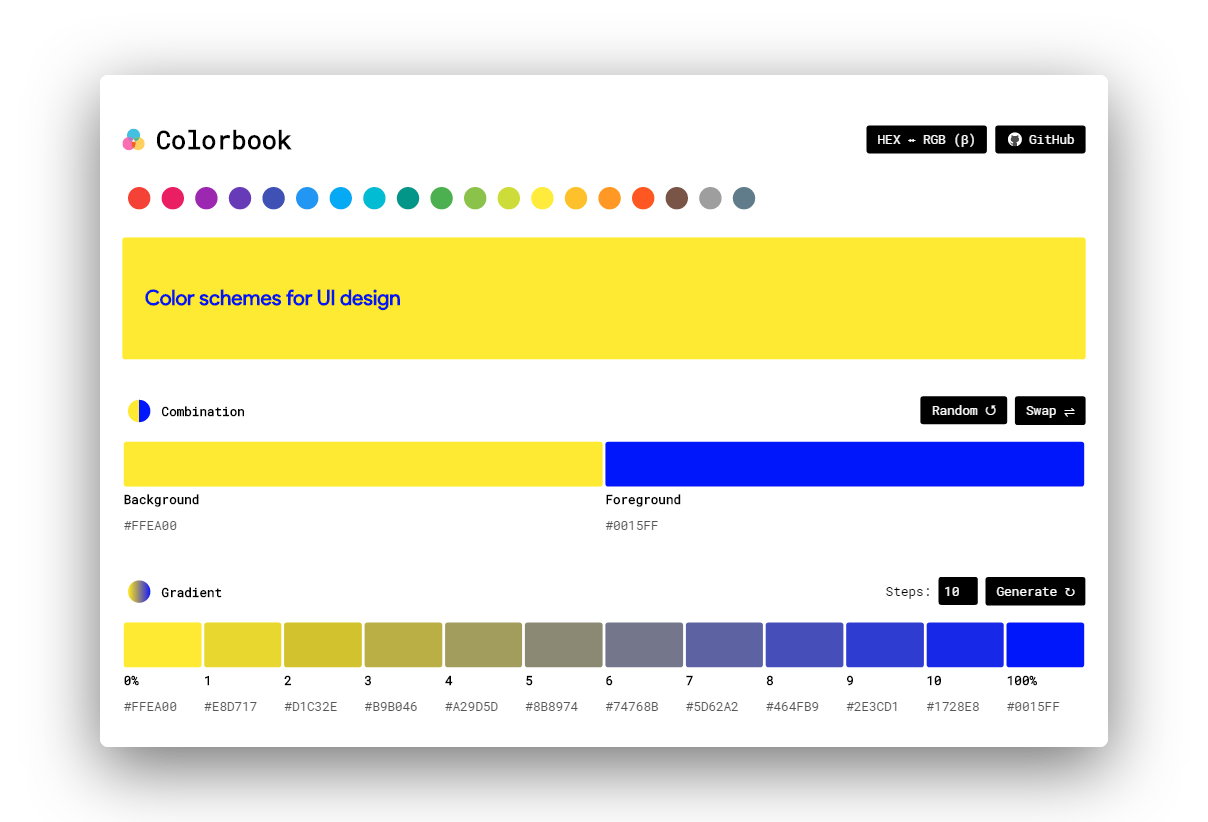Copy Foreground hex #0015FF under Combination
The height and width of the screenshot is (822, 1208).
coord(632,526)
